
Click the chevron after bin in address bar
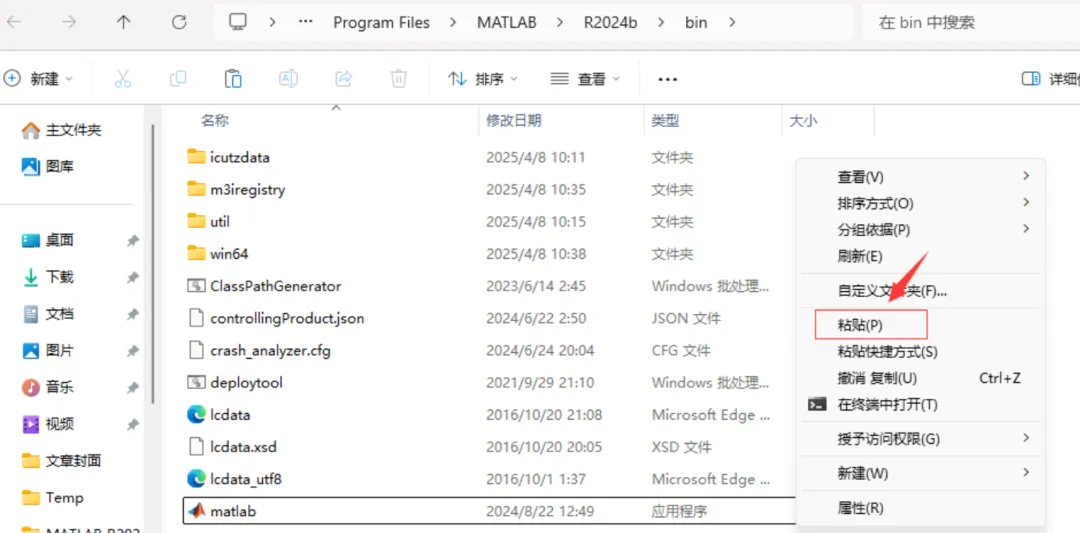coord(731,22)
